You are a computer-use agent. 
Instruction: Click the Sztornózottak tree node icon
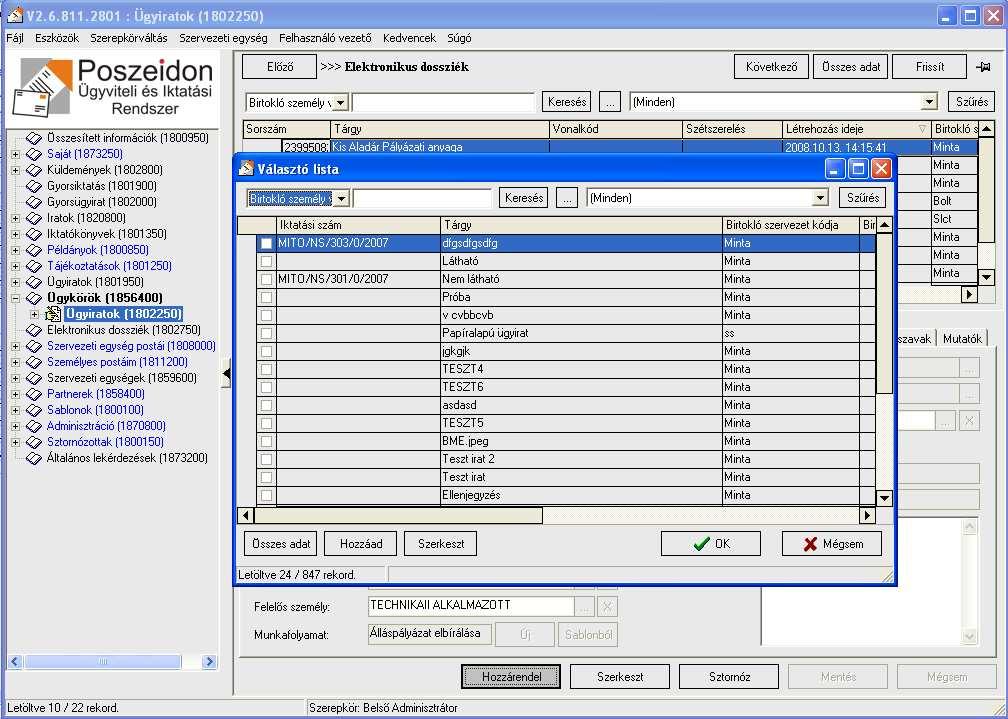(34, 442)
